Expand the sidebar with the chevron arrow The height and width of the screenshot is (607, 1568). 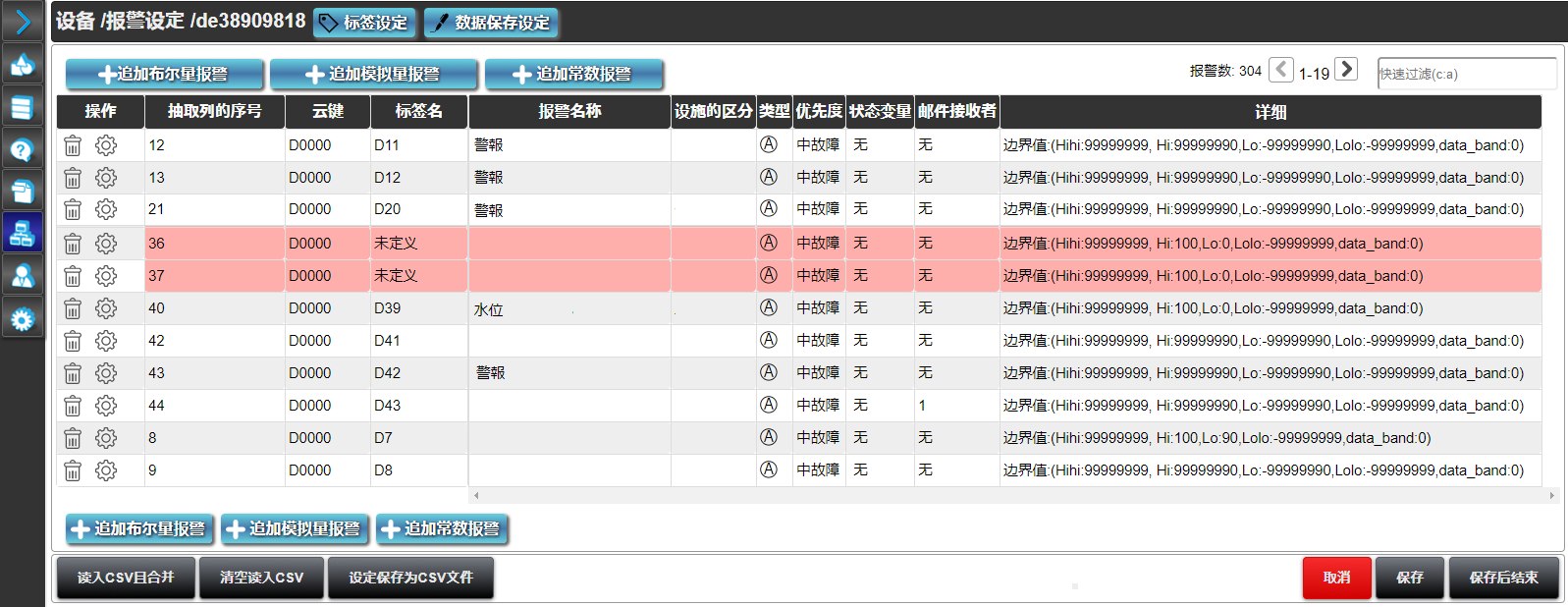click(23, 22)
